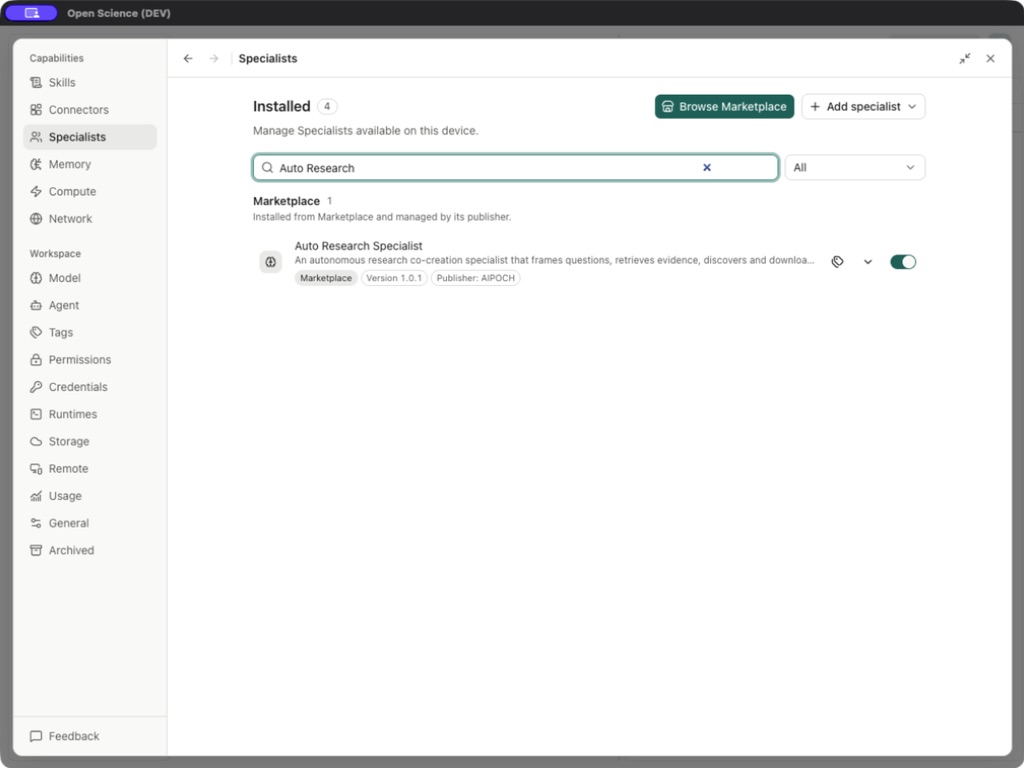
Task: Click the Model sidebar icon
Action: click(x=36, y=278)
